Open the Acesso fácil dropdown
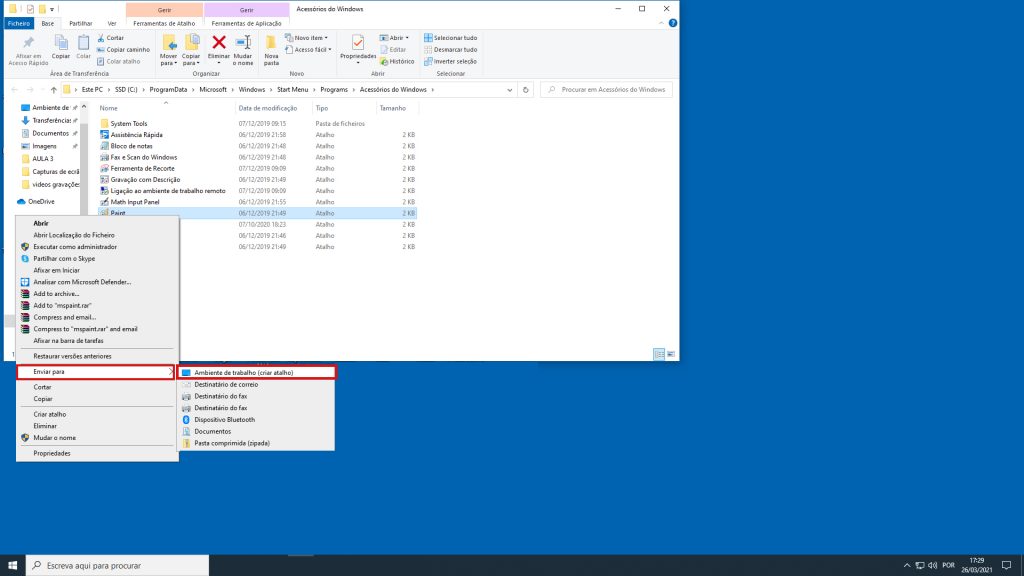Viewport: 1024px width, 576px height. [x=308, y=50]
